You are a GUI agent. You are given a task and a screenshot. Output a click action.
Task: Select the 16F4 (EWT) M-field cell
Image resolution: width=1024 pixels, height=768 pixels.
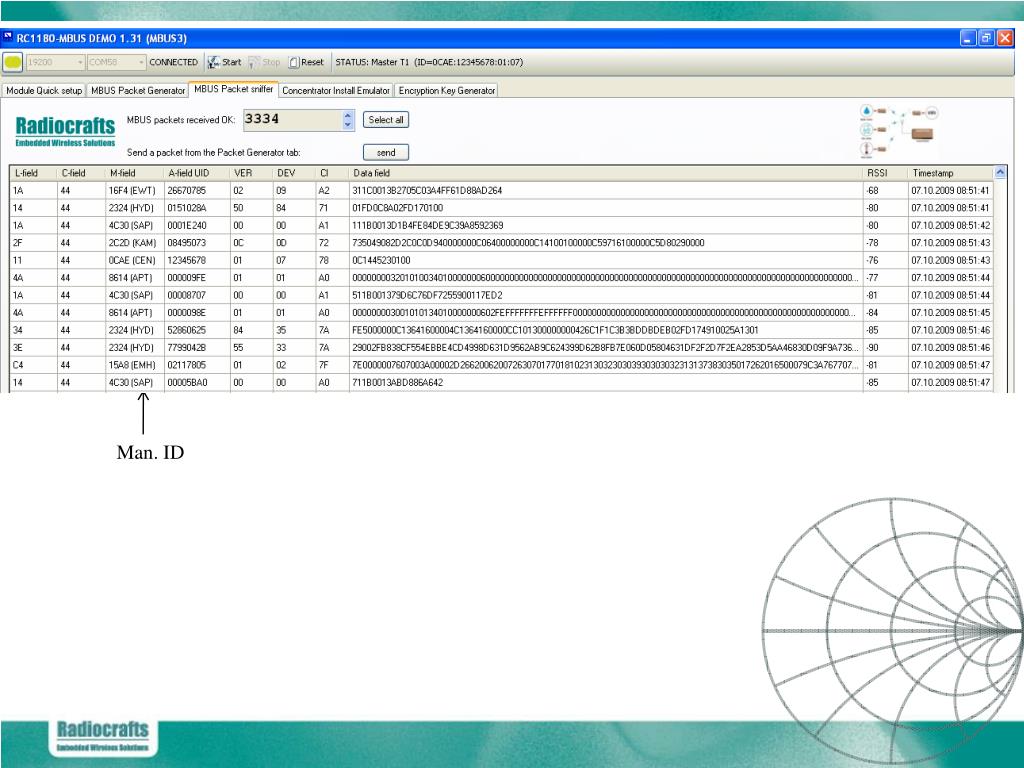coord(135,191)
